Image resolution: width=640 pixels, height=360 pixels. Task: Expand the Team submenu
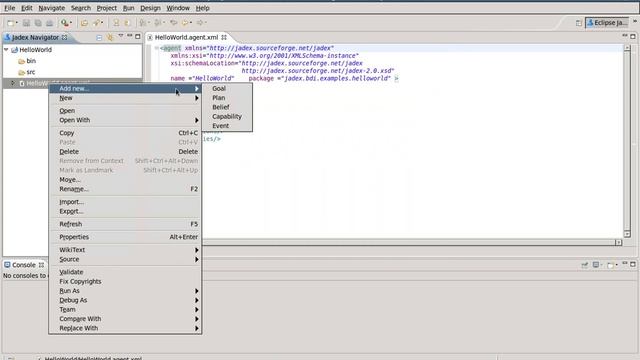click(125, 309)
